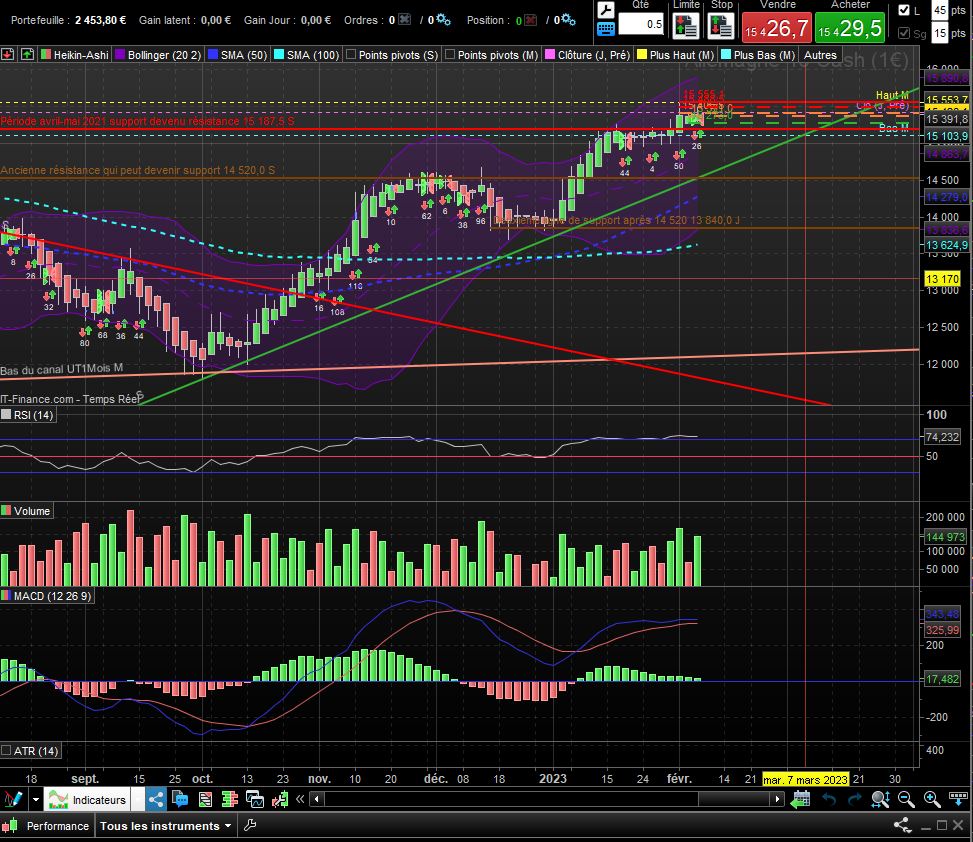Open candlestick settings wrench icon
This screenshot has width=973, height=842.
(280, 799)
